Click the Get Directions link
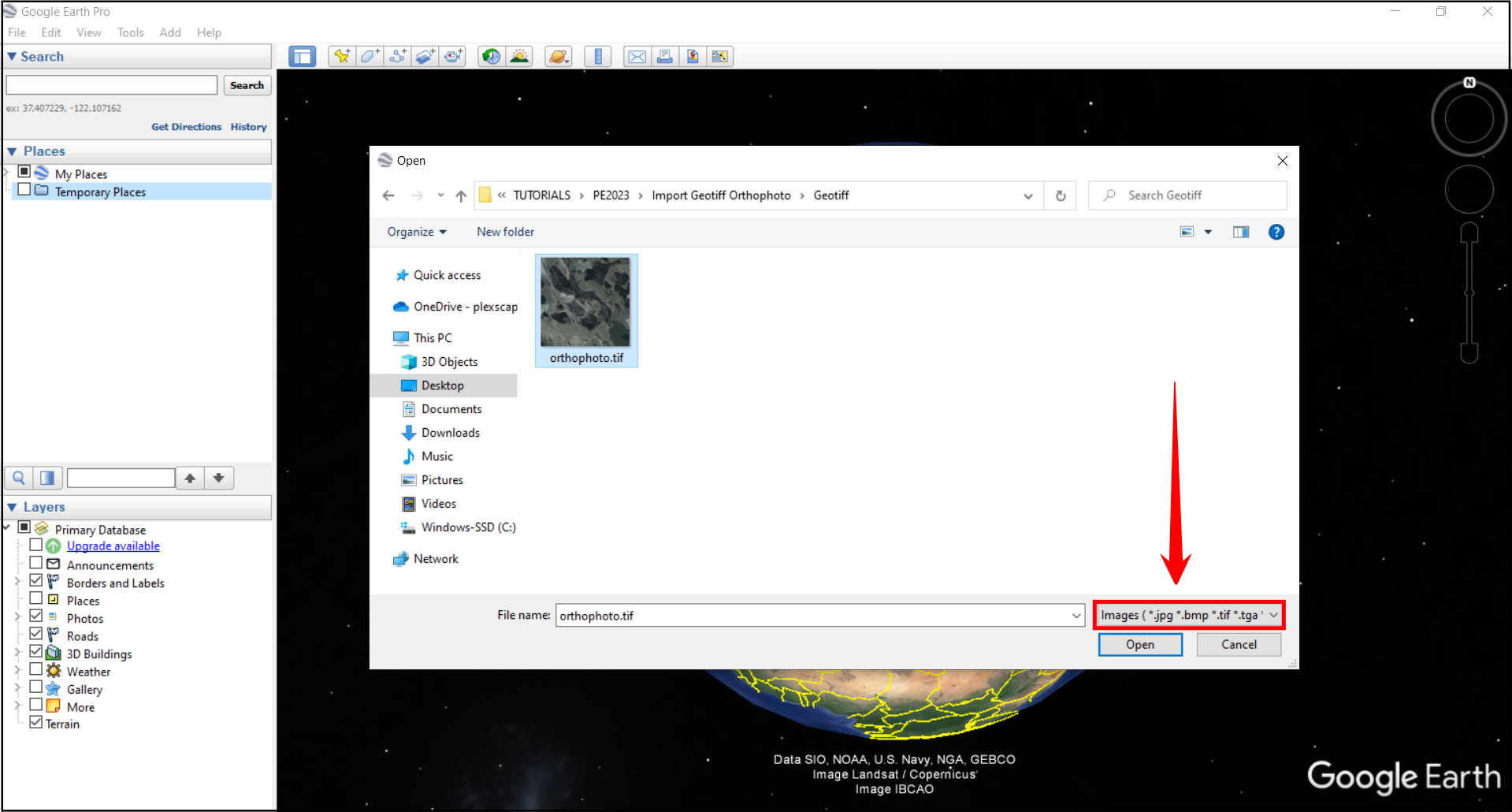Screen dimensions: 1512x812 click(x=187, y=127)
